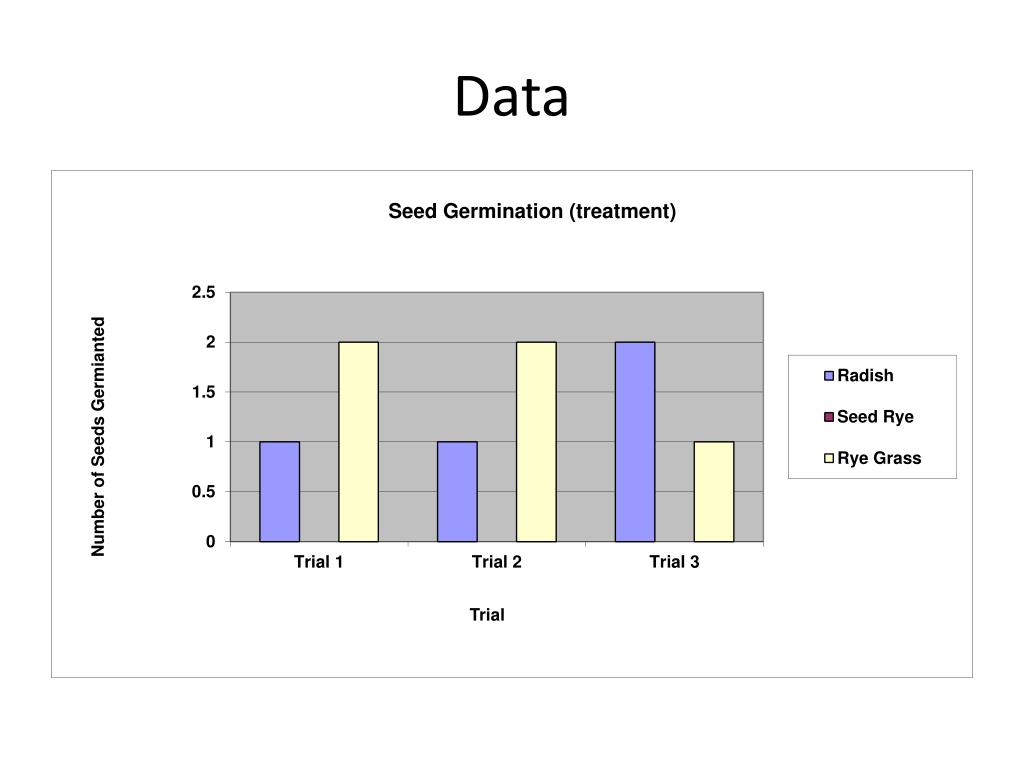Click the Trial 2 Rye Grass bar
Viewport: 1024px width, 768px height.
(x=536, y=442)
